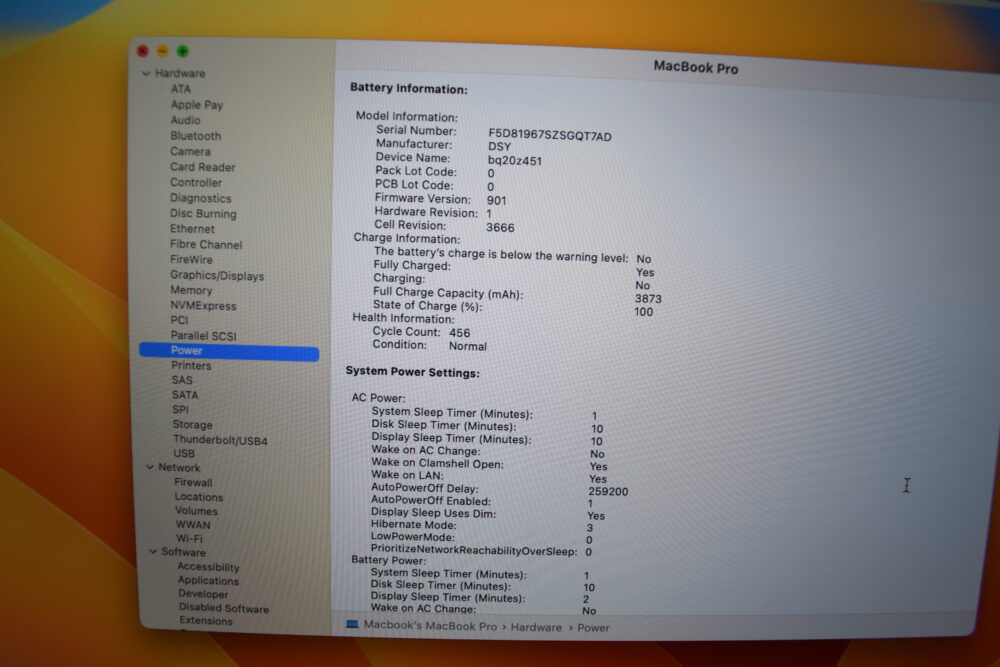Click the Hardware section label
The width and height of the screenshot is (1000, 667).
pyautogui.click(x=180, y=73)
